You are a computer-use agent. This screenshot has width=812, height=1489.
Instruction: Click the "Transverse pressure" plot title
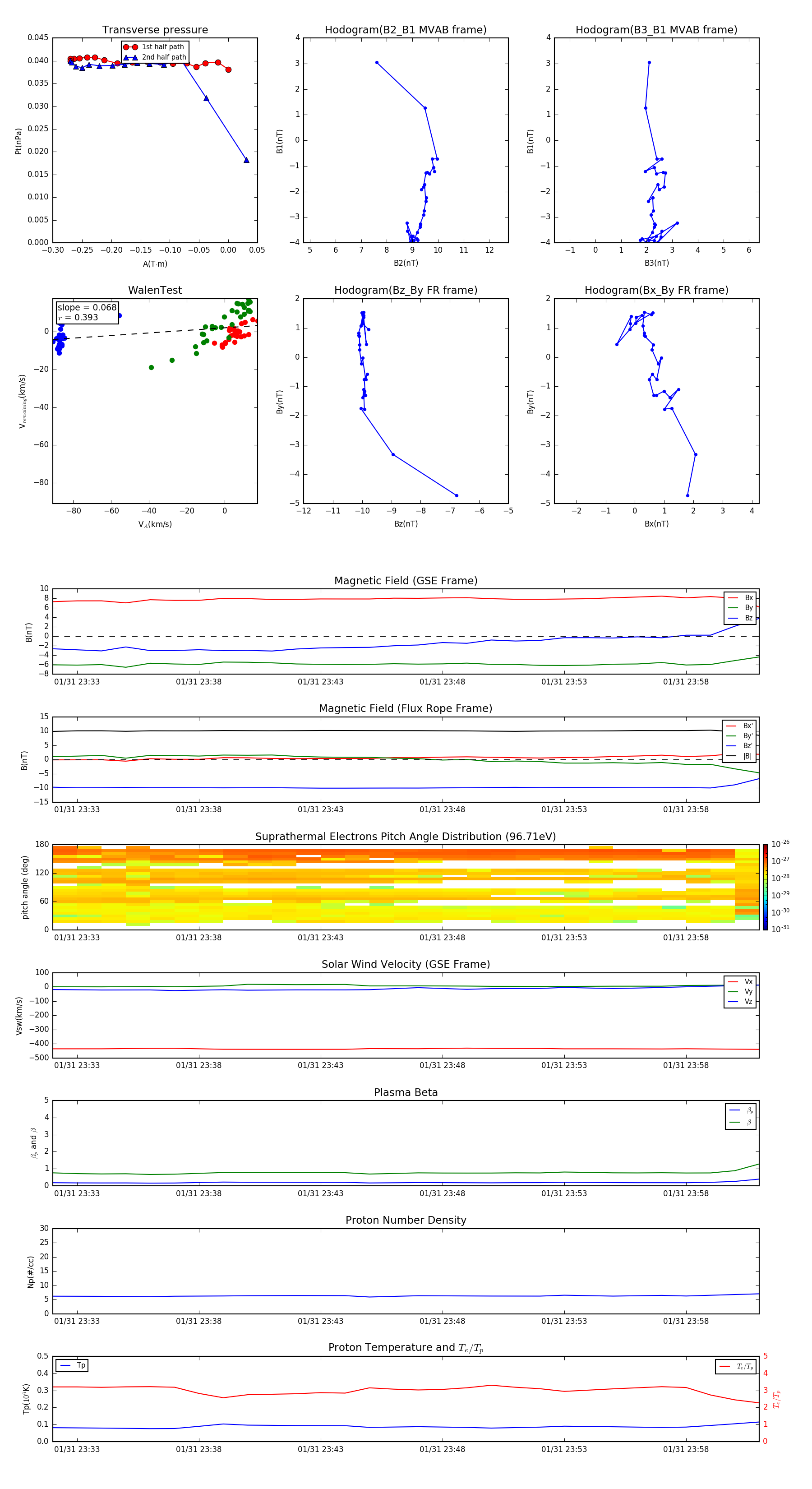coord(155,30)
